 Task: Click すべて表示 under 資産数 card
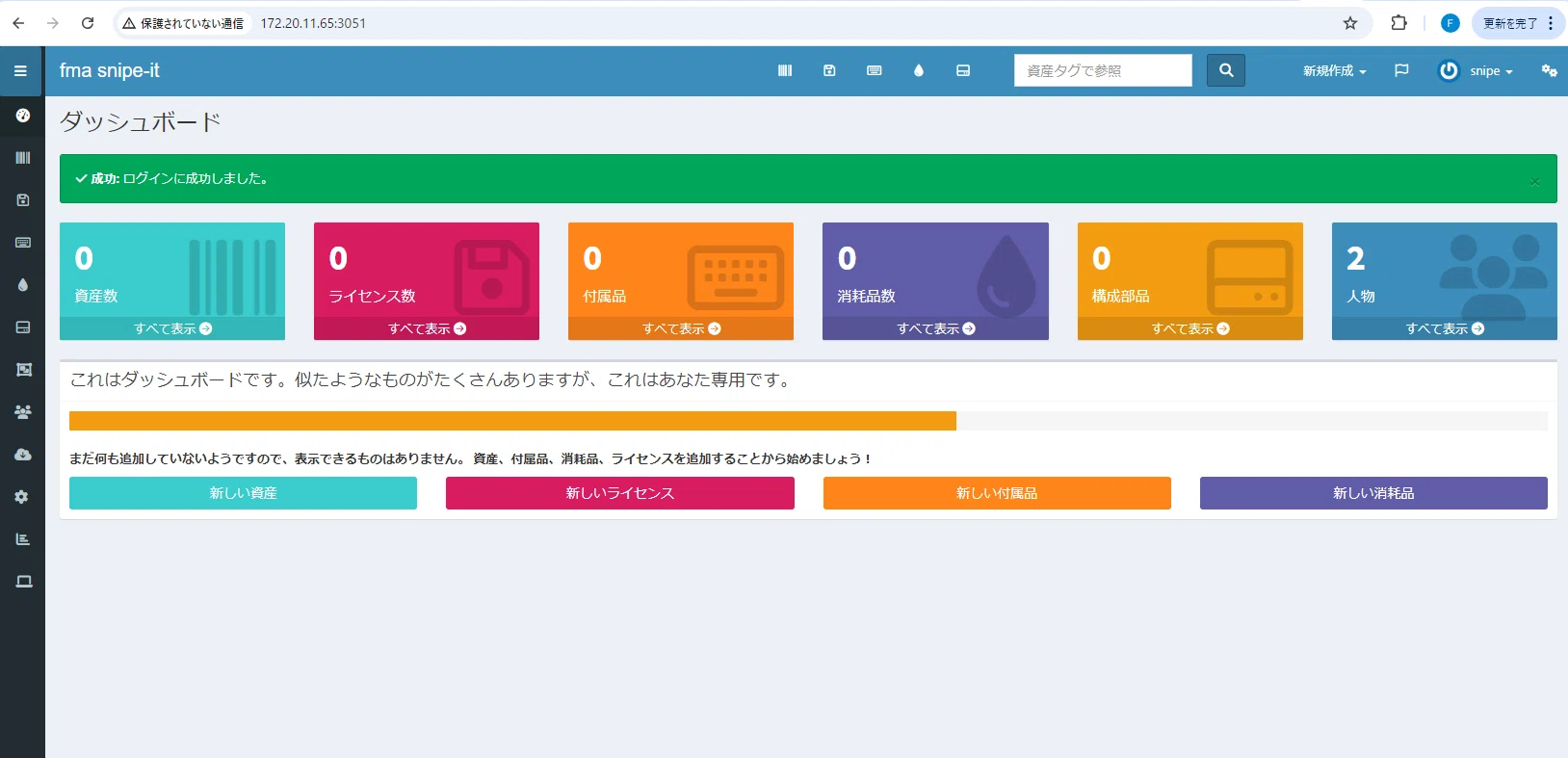172,328
